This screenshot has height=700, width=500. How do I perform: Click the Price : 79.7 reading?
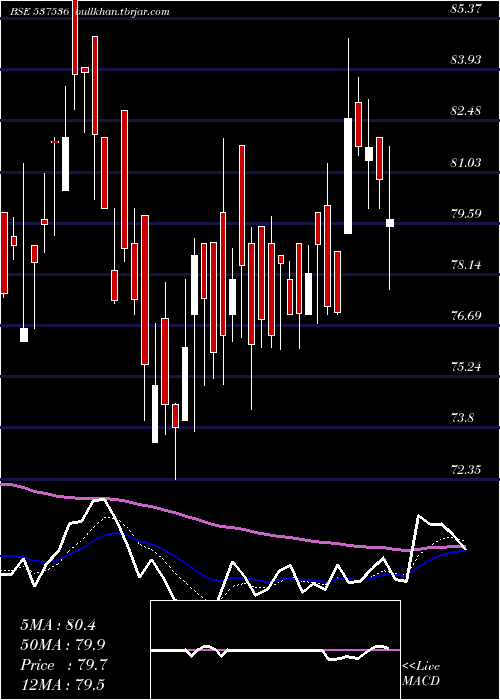63,665
